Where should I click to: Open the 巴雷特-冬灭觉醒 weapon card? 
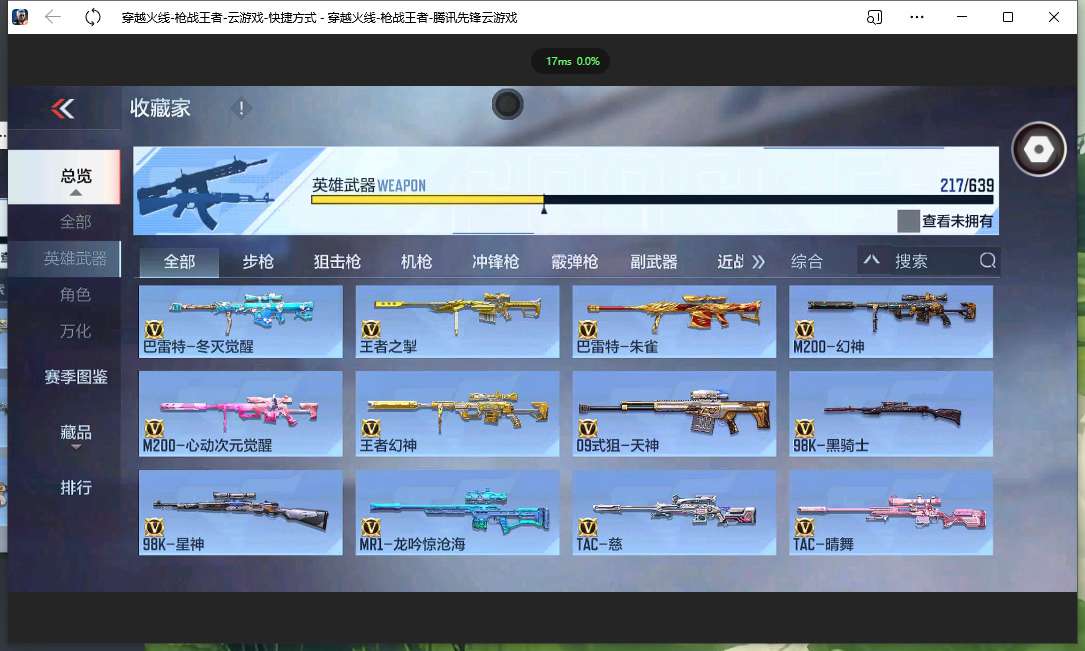[241, 321]
